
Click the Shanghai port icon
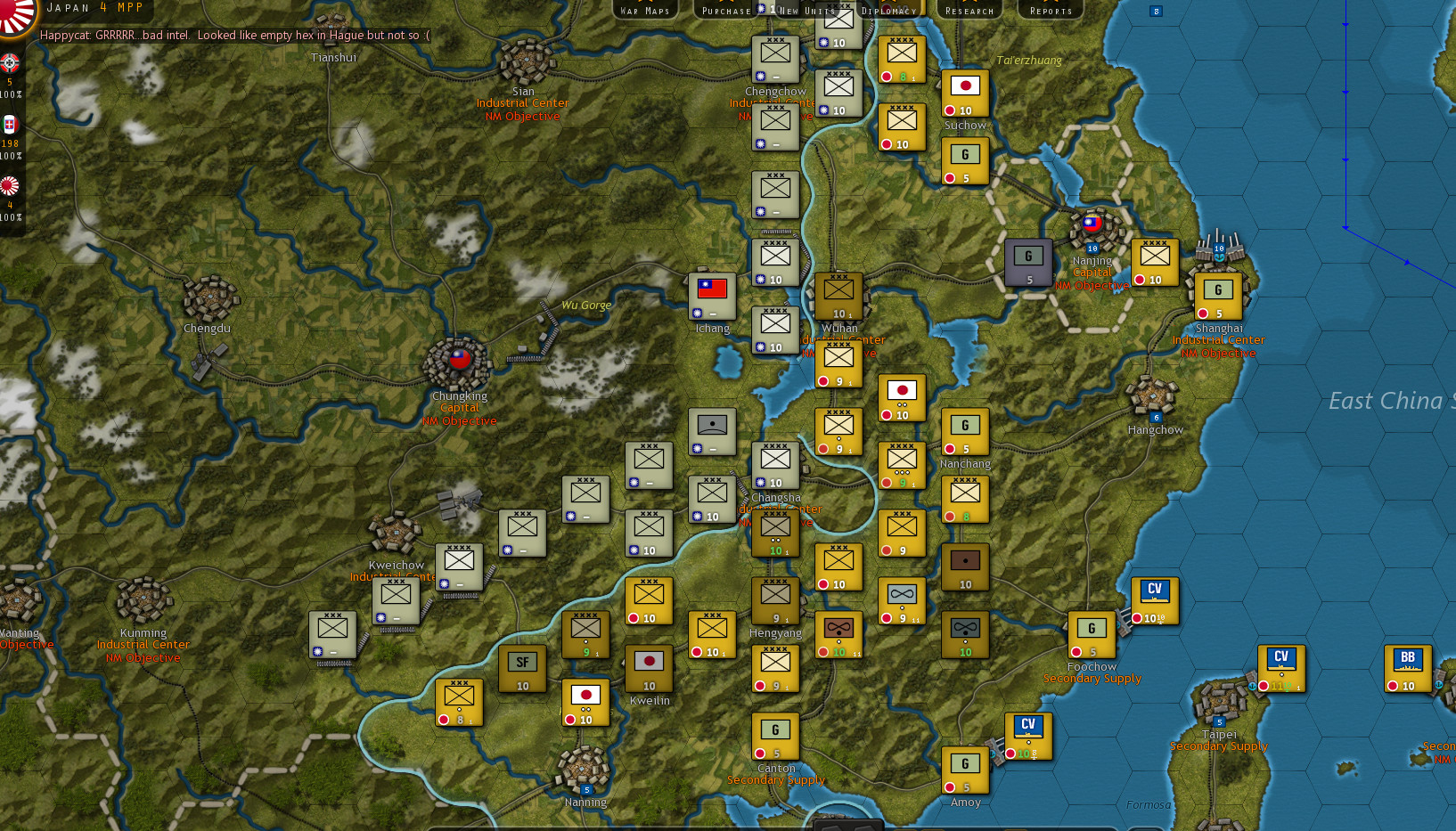(1220, 245)
